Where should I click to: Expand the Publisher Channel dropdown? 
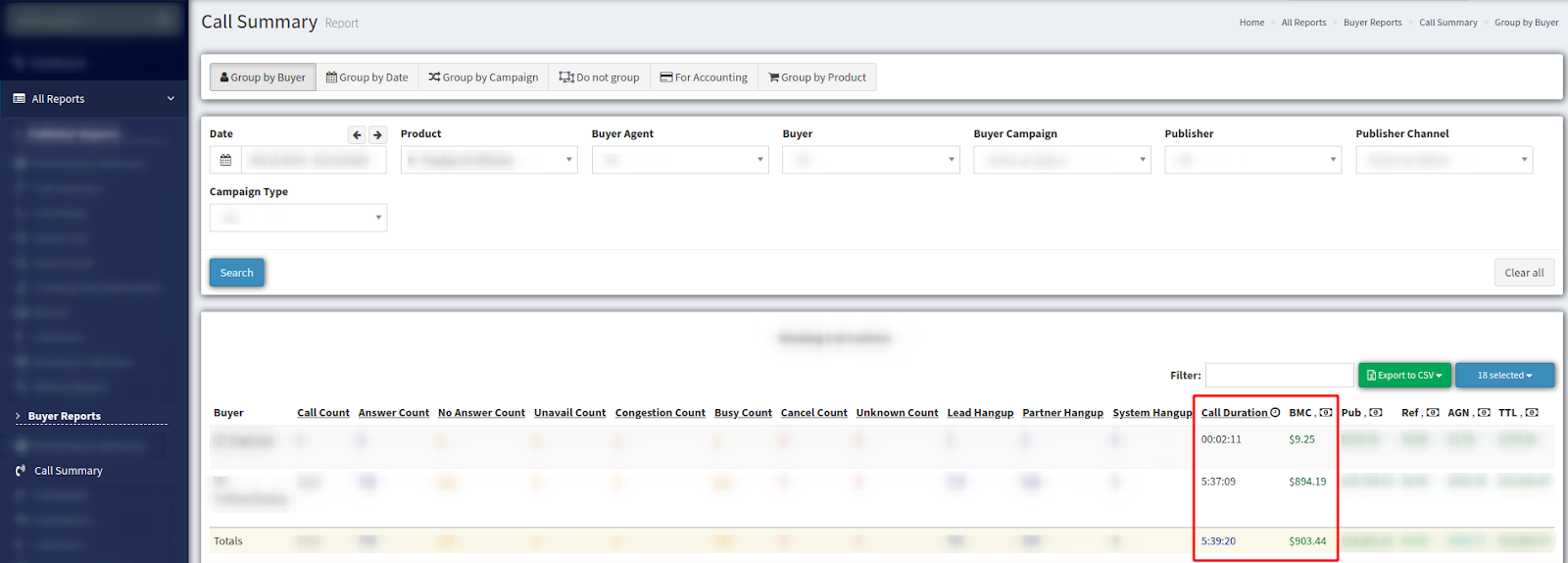pos(1444,160)
